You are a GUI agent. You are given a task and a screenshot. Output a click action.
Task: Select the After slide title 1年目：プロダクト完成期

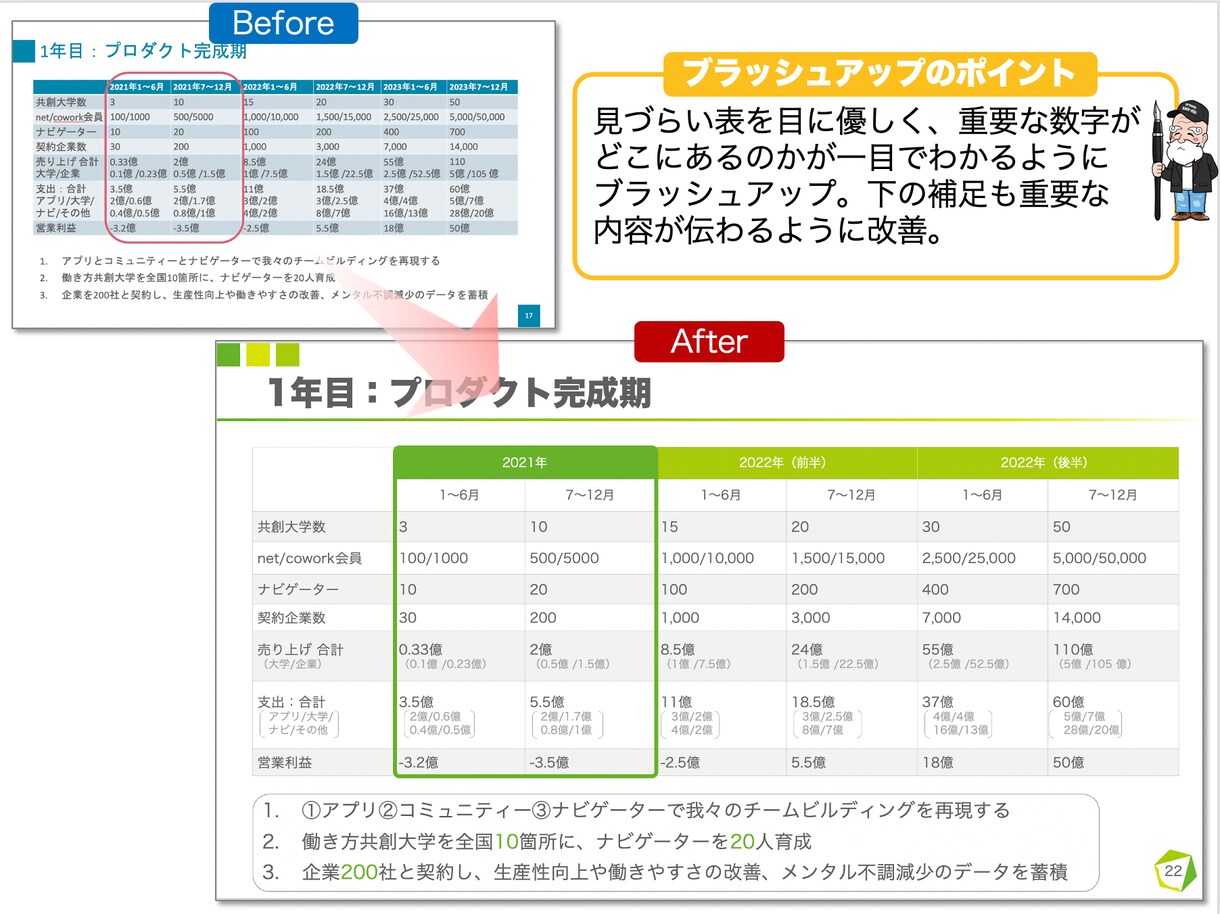point(459,393)
